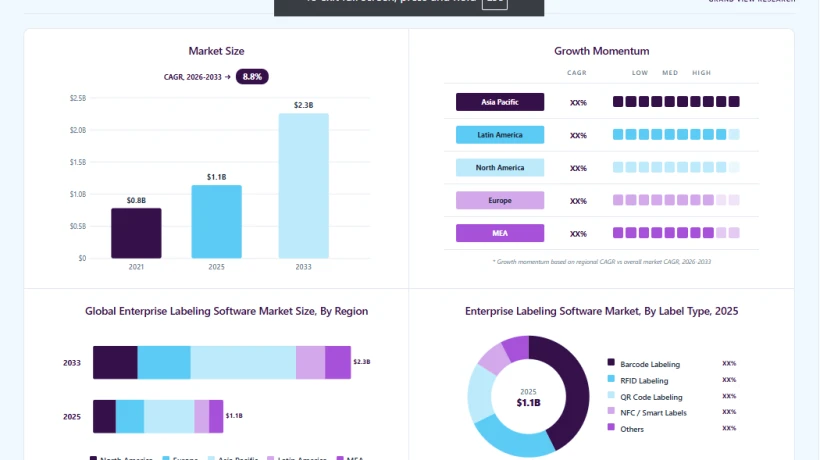Click the "Market Size" chart title
The width and height of the screenshot is (820, 460).
pos(216,51)
